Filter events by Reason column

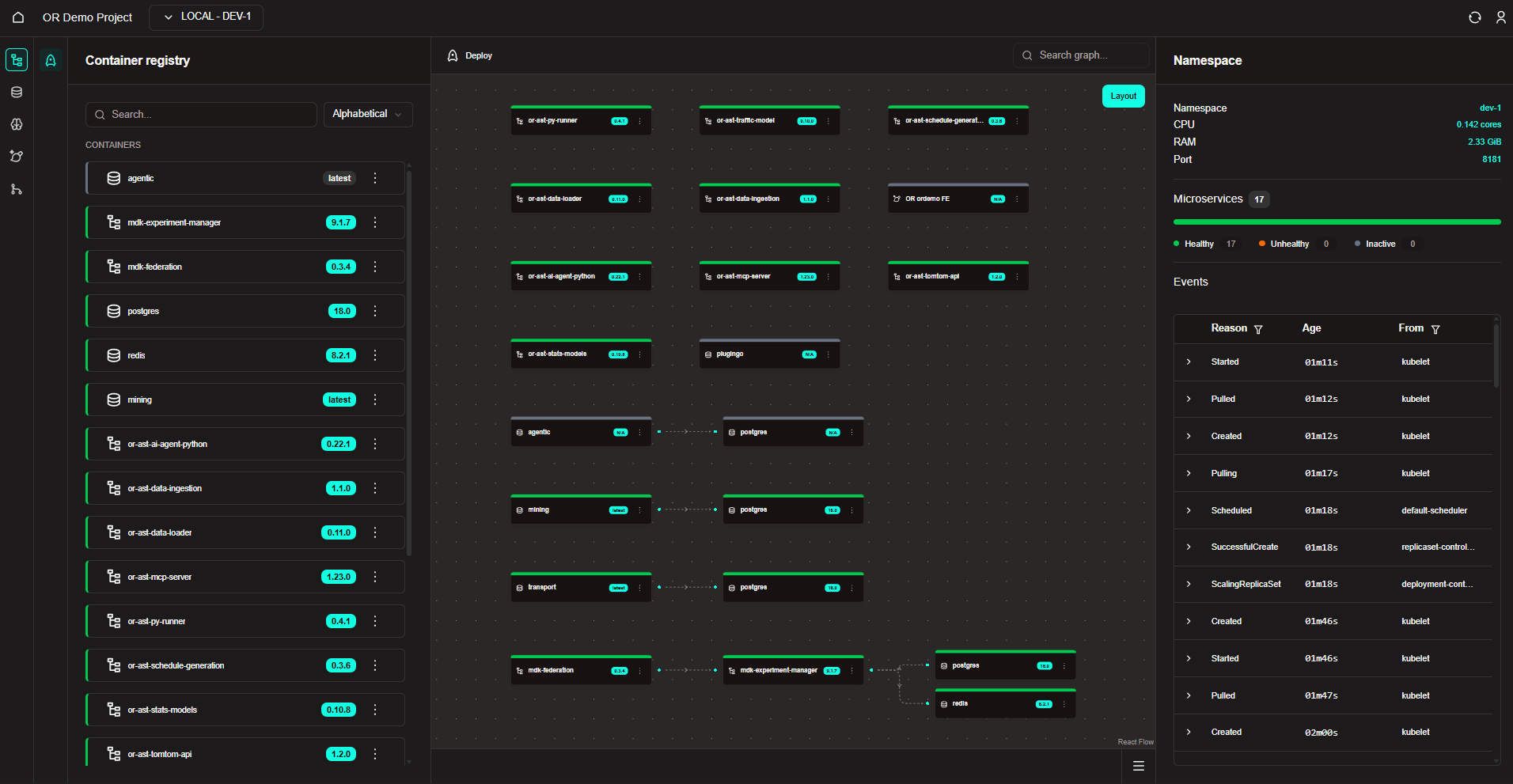(1258, 329)
